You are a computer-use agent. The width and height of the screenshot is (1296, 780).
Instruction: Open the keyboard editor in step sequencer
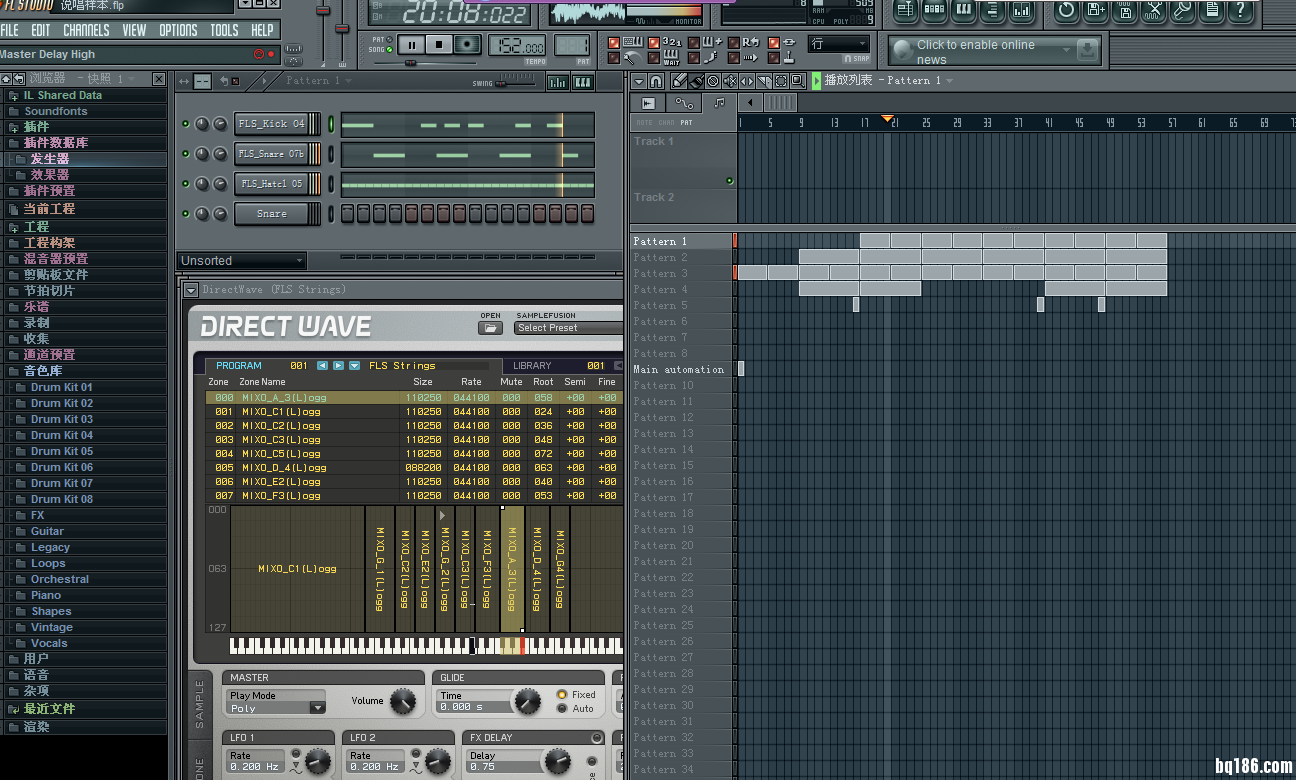[582, 81]
